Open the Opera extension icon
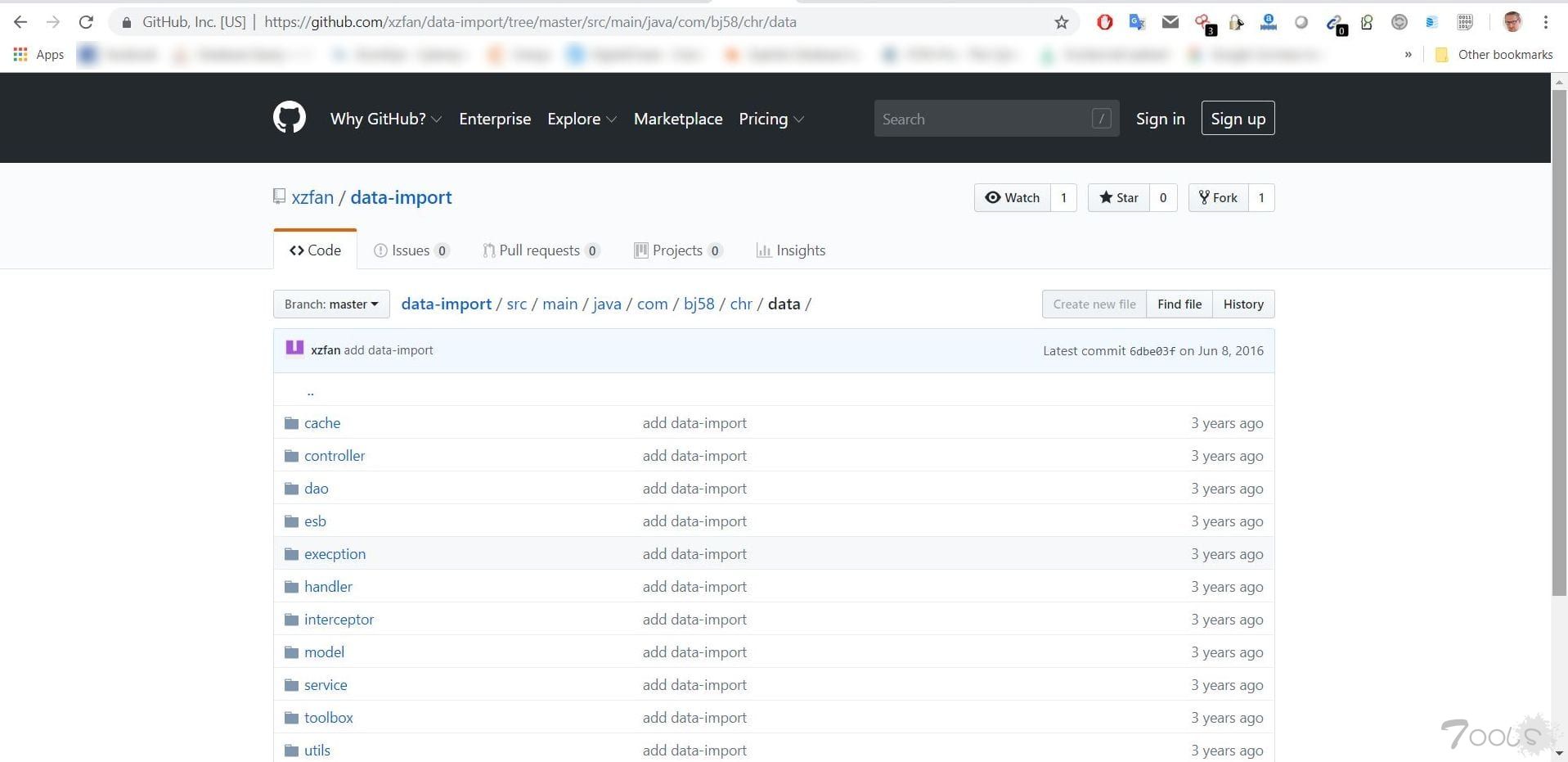 click(x=1104, y=22)
